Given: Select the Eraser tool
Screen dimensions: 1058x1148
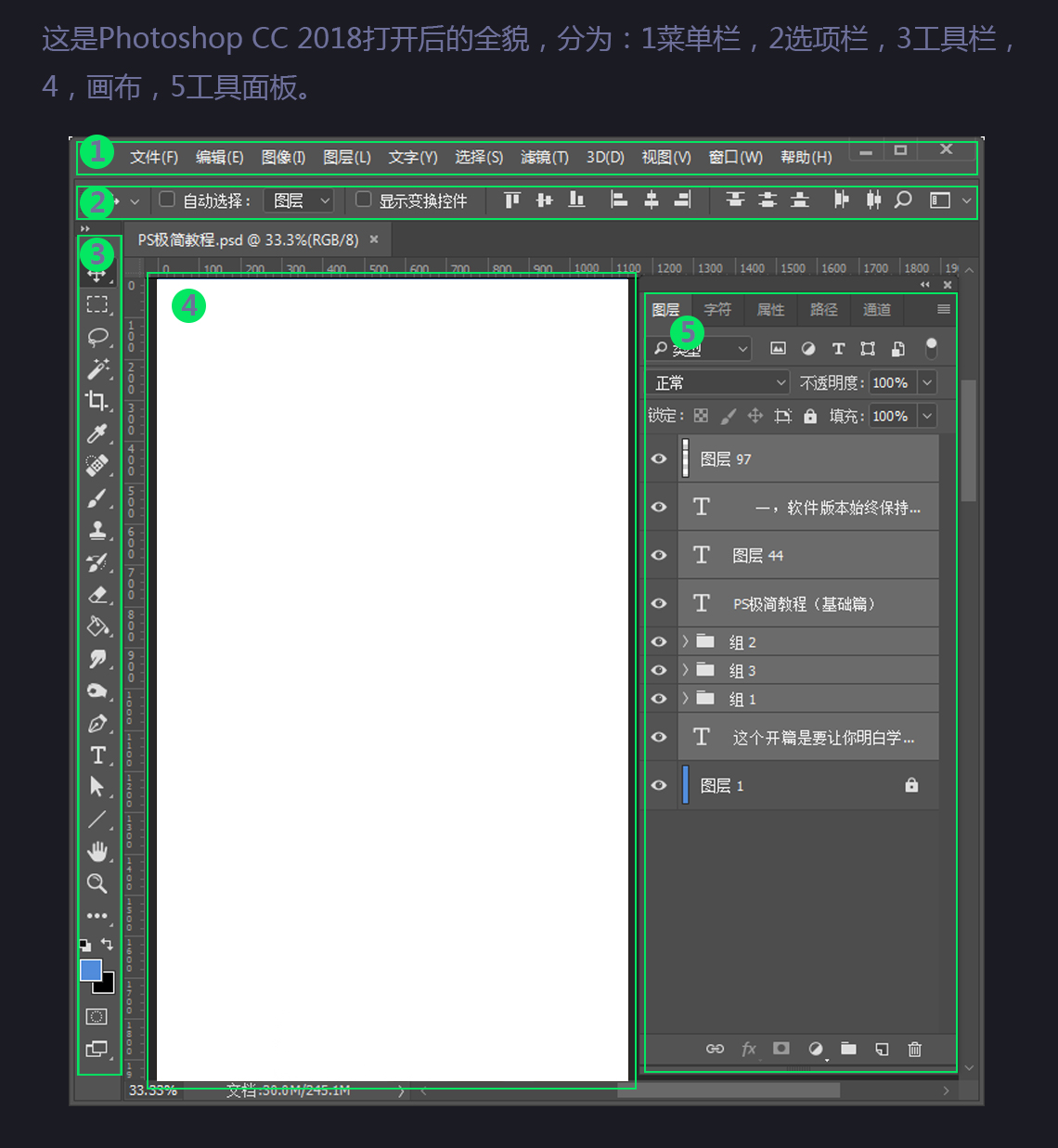Looking at the screenshot, I should (x=97, y=595).
